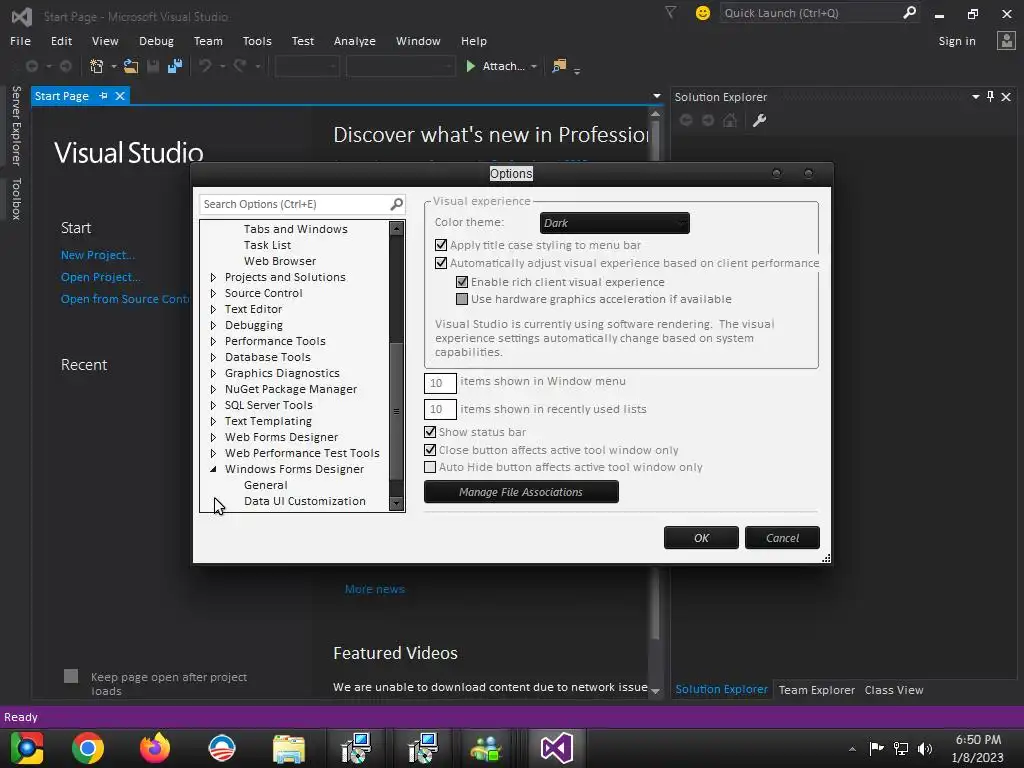Click the Open File toolbar icon
Image resolution: width=1024 pixels, height=768 pixels.
point(131,66)
